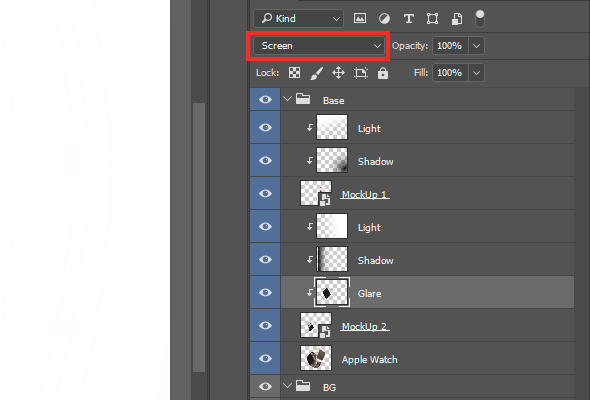Hide the Apple Watch layer
This screenshot has height=400, width=590.
coord(265,358)
